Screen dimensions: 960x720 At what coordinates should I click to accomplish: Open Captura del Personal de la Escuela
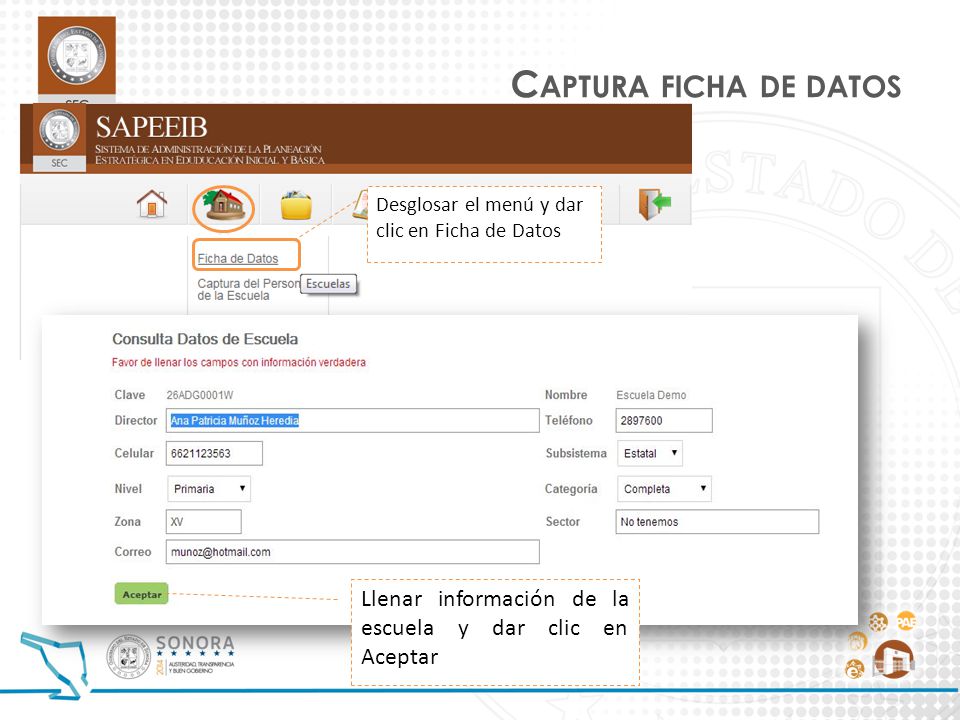coord(248,290)
